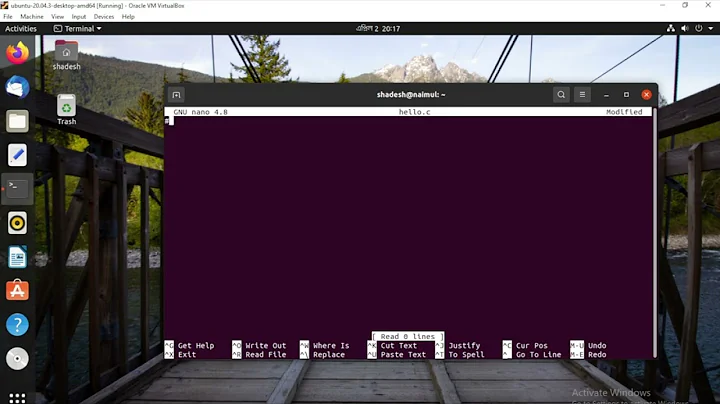Click the Modified status in nano header

coord(624,112)
